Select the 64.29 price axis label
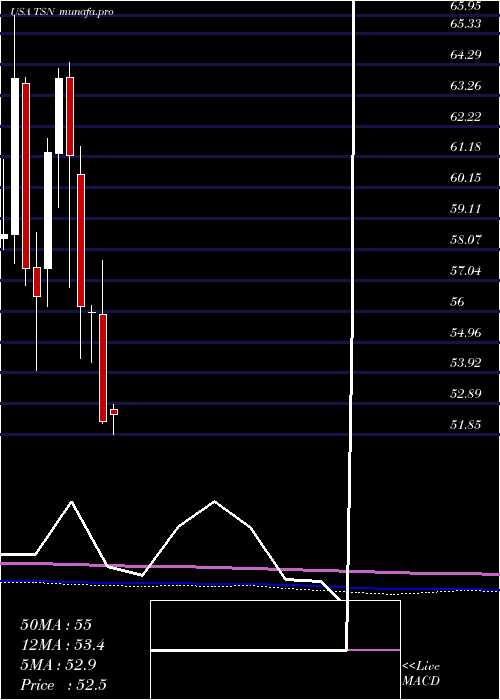500x700 pixels. 467,54
